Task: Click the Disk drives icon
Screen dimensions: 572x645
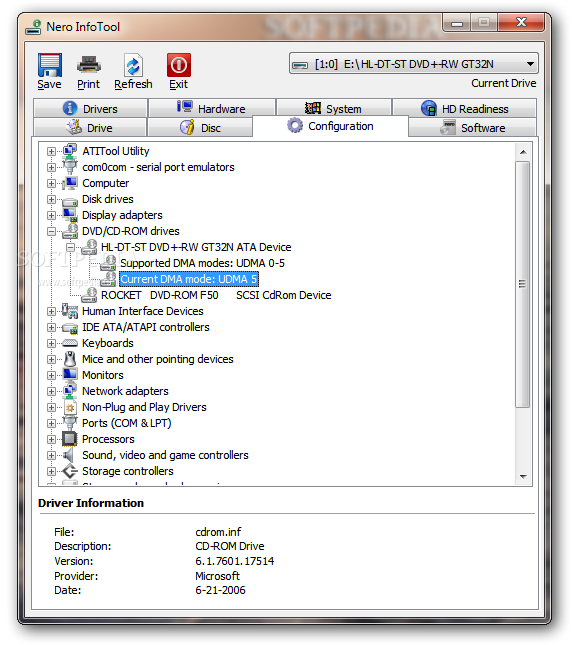Action: 70,200
